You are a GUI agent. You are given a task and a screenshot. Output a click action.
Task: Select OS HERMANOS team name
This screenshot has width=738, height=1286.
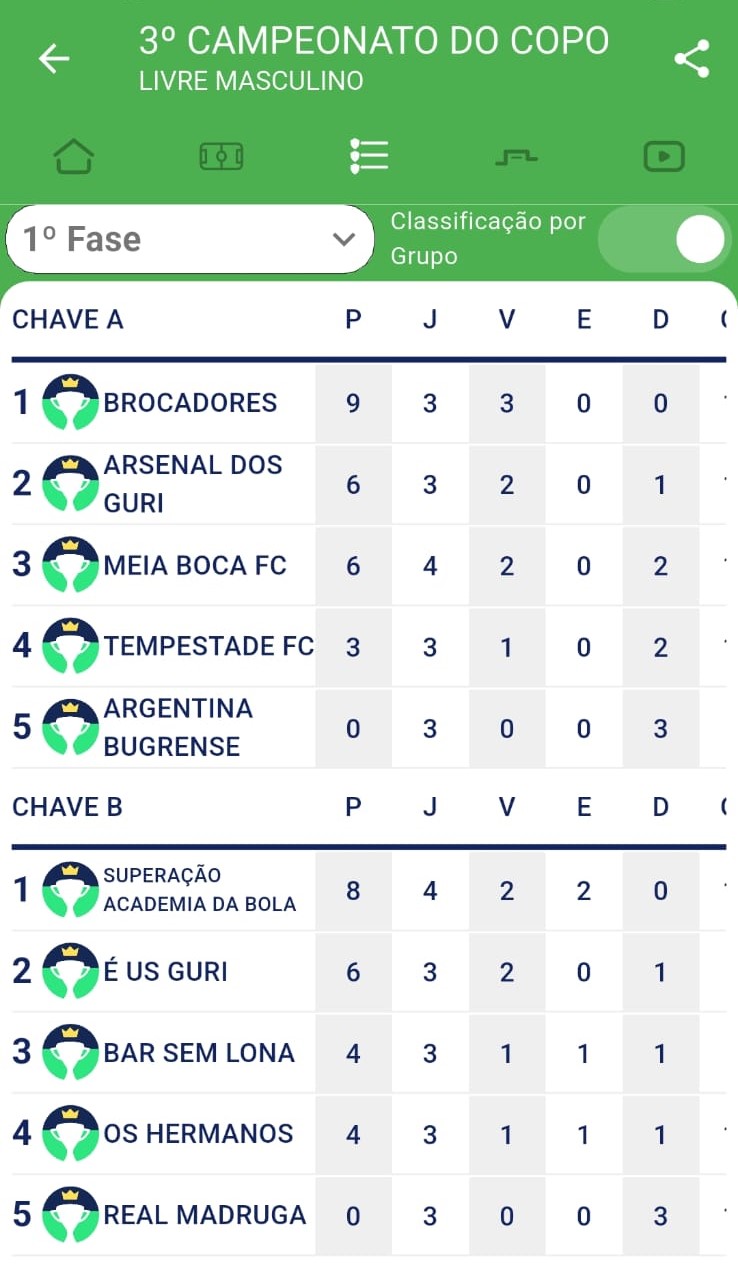(198, 1134)
